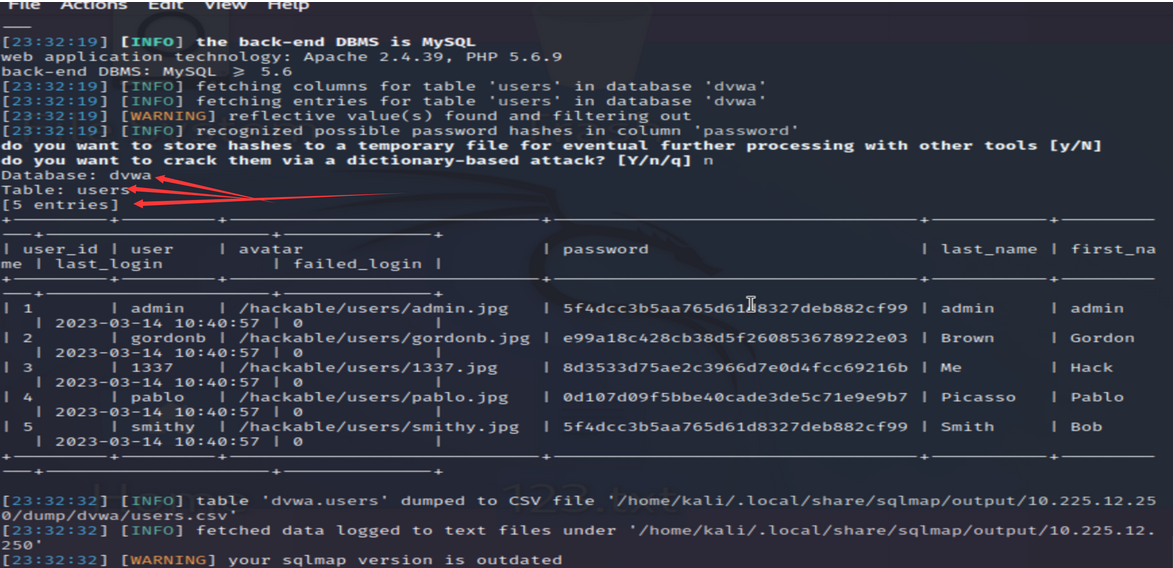Click the 'Table: users' line
The width and height of the screenshot is (1173, 568).
point(66,190)
